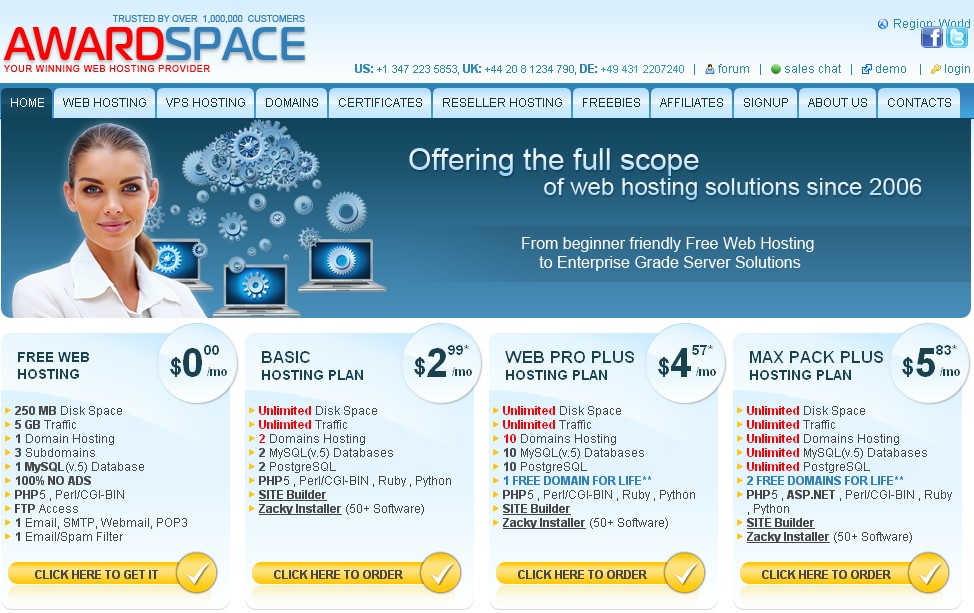This screenshot has width=974, height=613.
Task: Open Zacky Installer link in Max Pack Plus
Action: click(788, 537)
